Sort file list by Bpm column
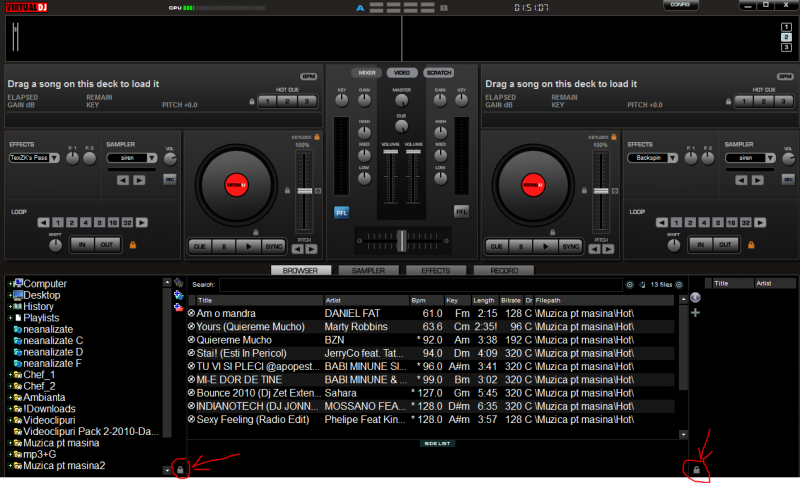This screenshot has height=483, width=800. click(x=427, y=300)
